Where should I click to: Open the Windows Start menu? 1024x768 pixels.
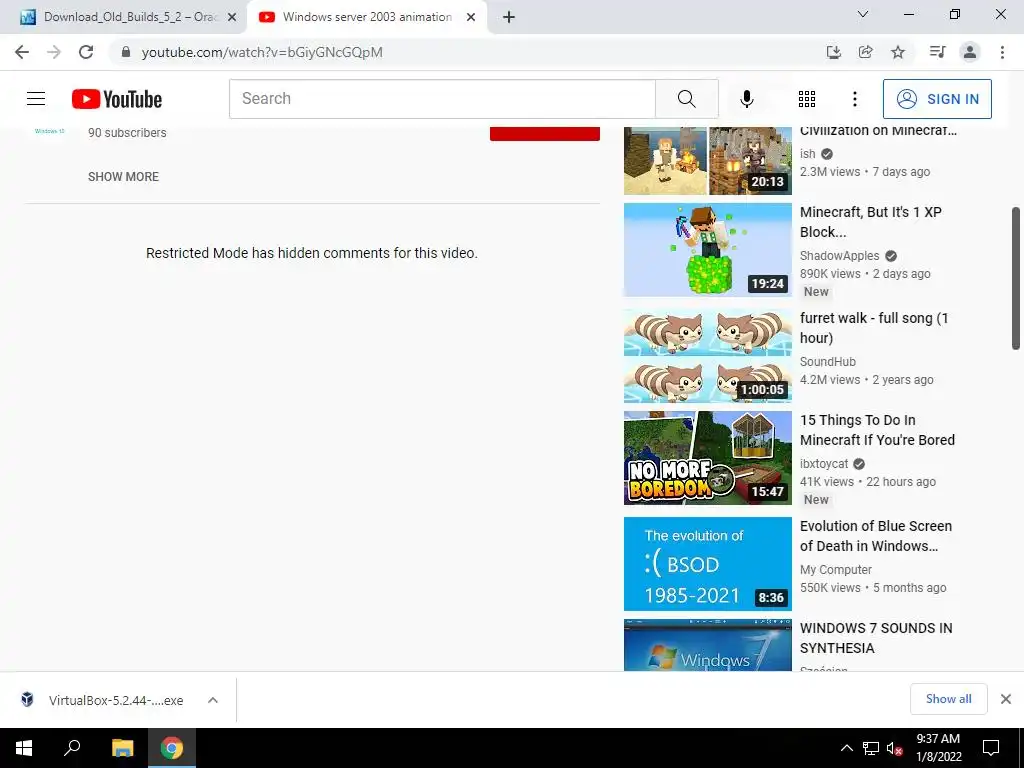(x=24, y=748)
